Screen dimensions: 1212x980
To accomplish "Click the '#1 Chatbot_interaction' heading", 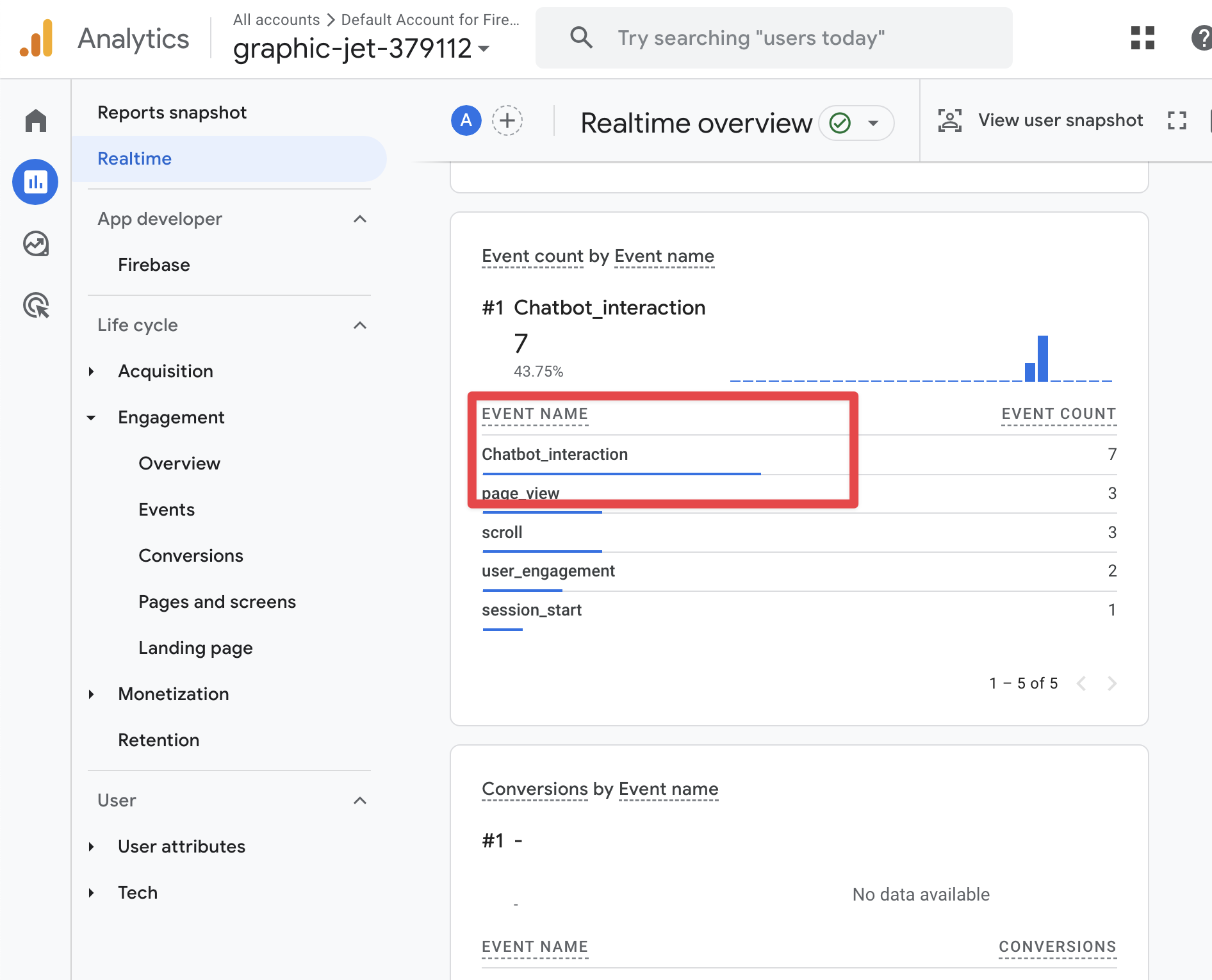I will click(x=593, y=308).
